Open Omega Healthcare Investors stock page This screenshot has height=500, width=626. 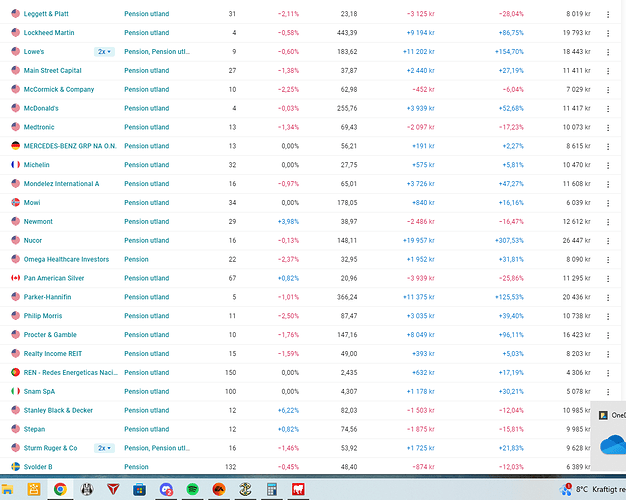point(66,259)
